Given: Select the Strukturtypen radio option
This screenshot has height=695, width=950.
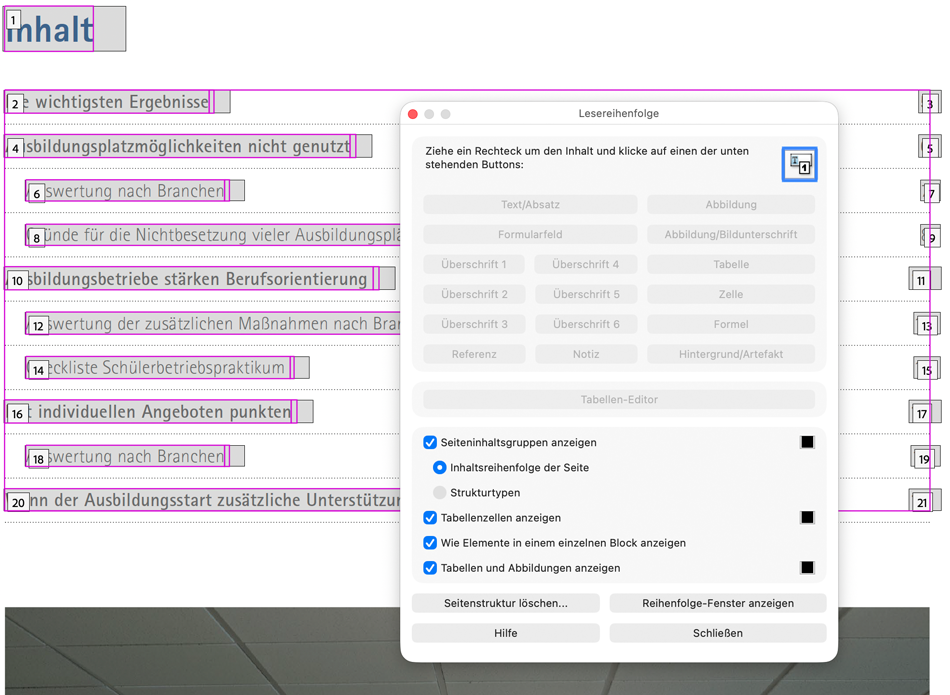Looking at the screenshot, I should pyautogui.click(x=440, y=493).
